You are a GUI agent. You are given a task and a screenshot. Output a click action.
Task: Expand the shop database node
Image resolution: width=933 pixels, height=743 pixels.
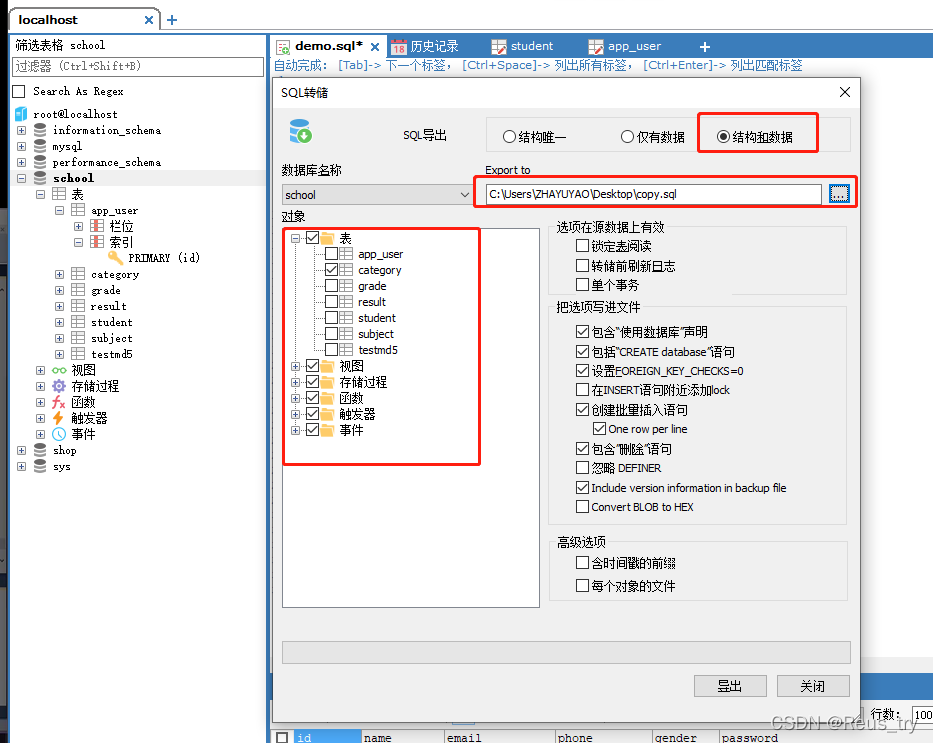(21, 450)
